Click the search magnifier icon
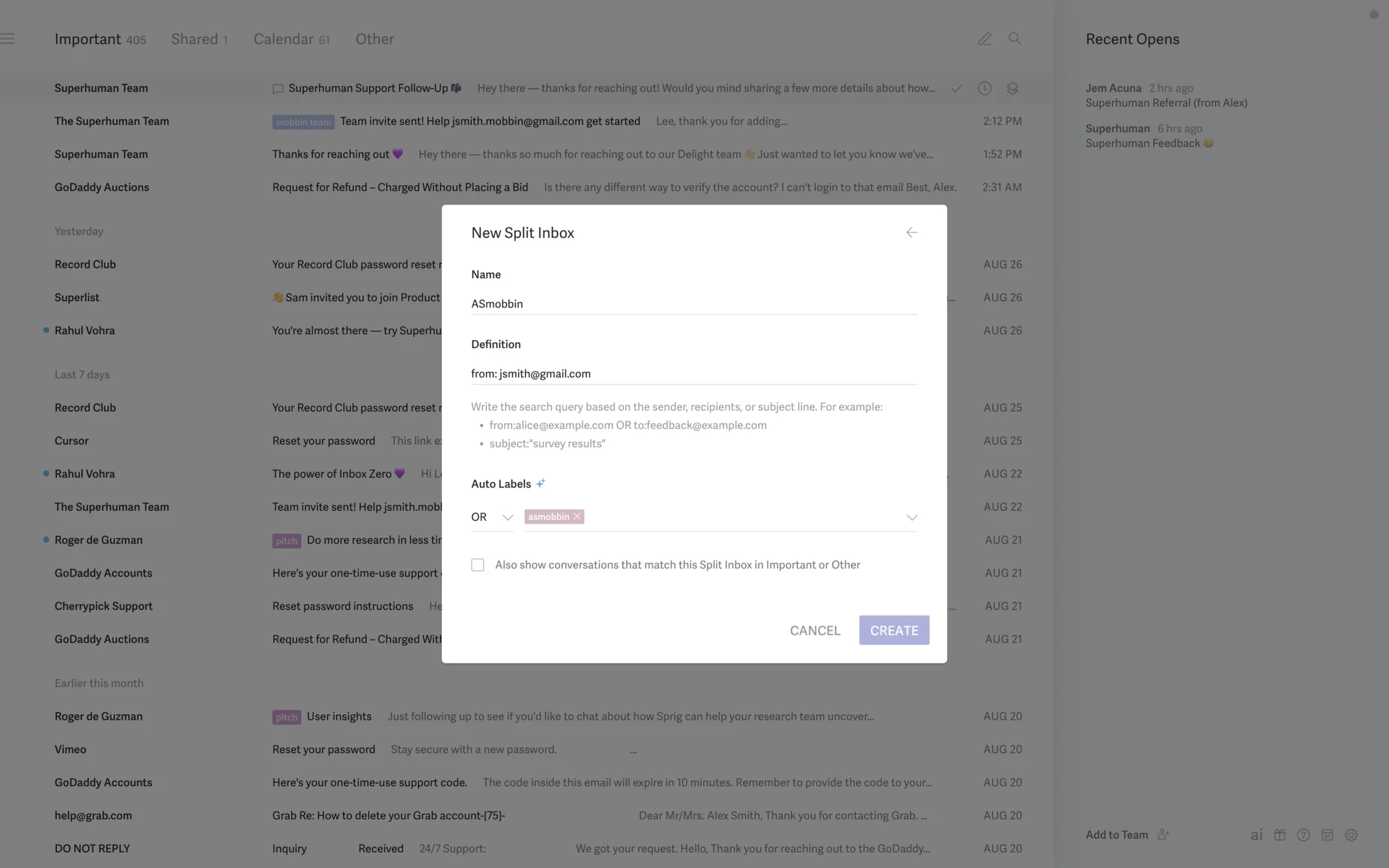The image size is (1389, 868). pos(1015,39)
